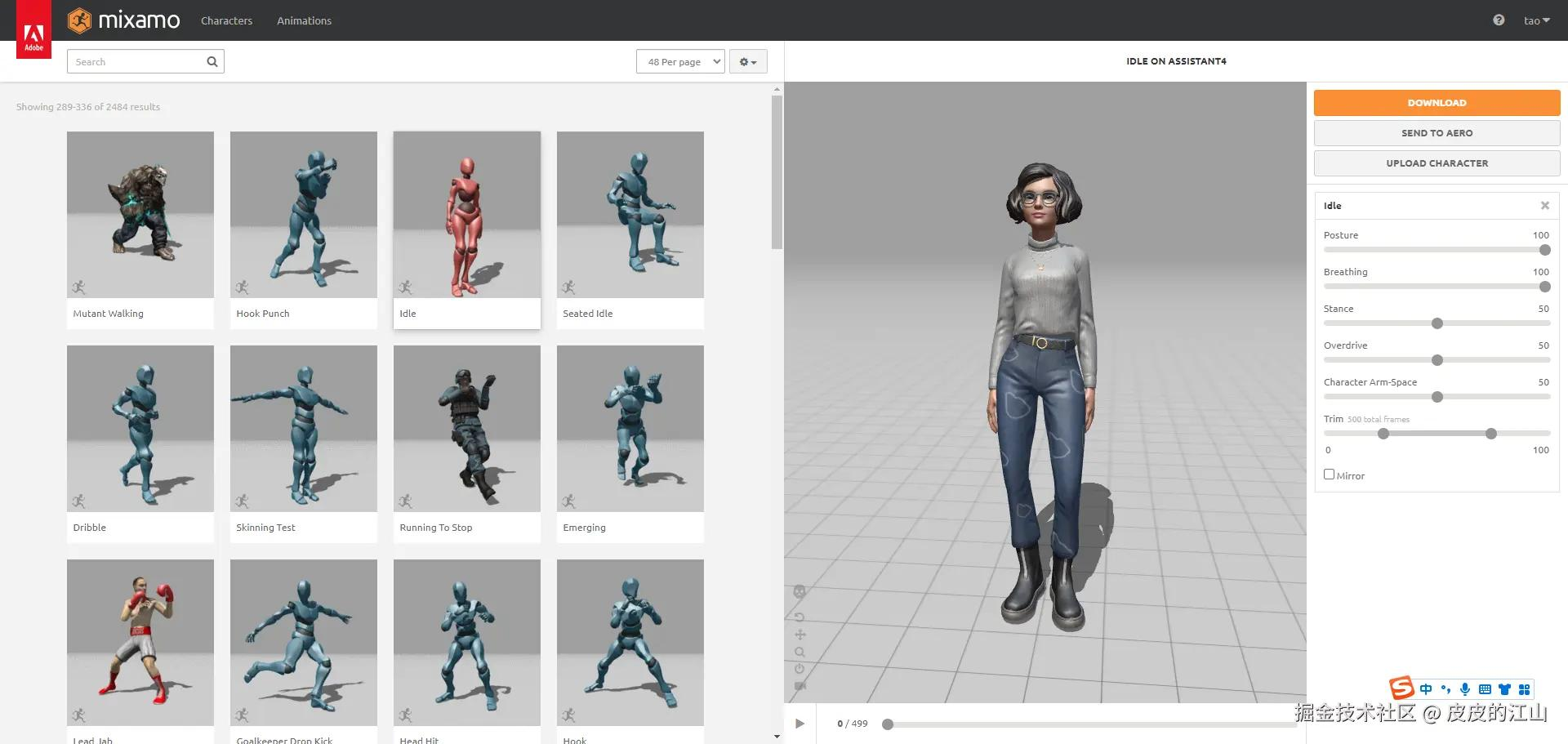Click the reset camera arrow icon
1568x744 pixels.
(x=800, y=617)
